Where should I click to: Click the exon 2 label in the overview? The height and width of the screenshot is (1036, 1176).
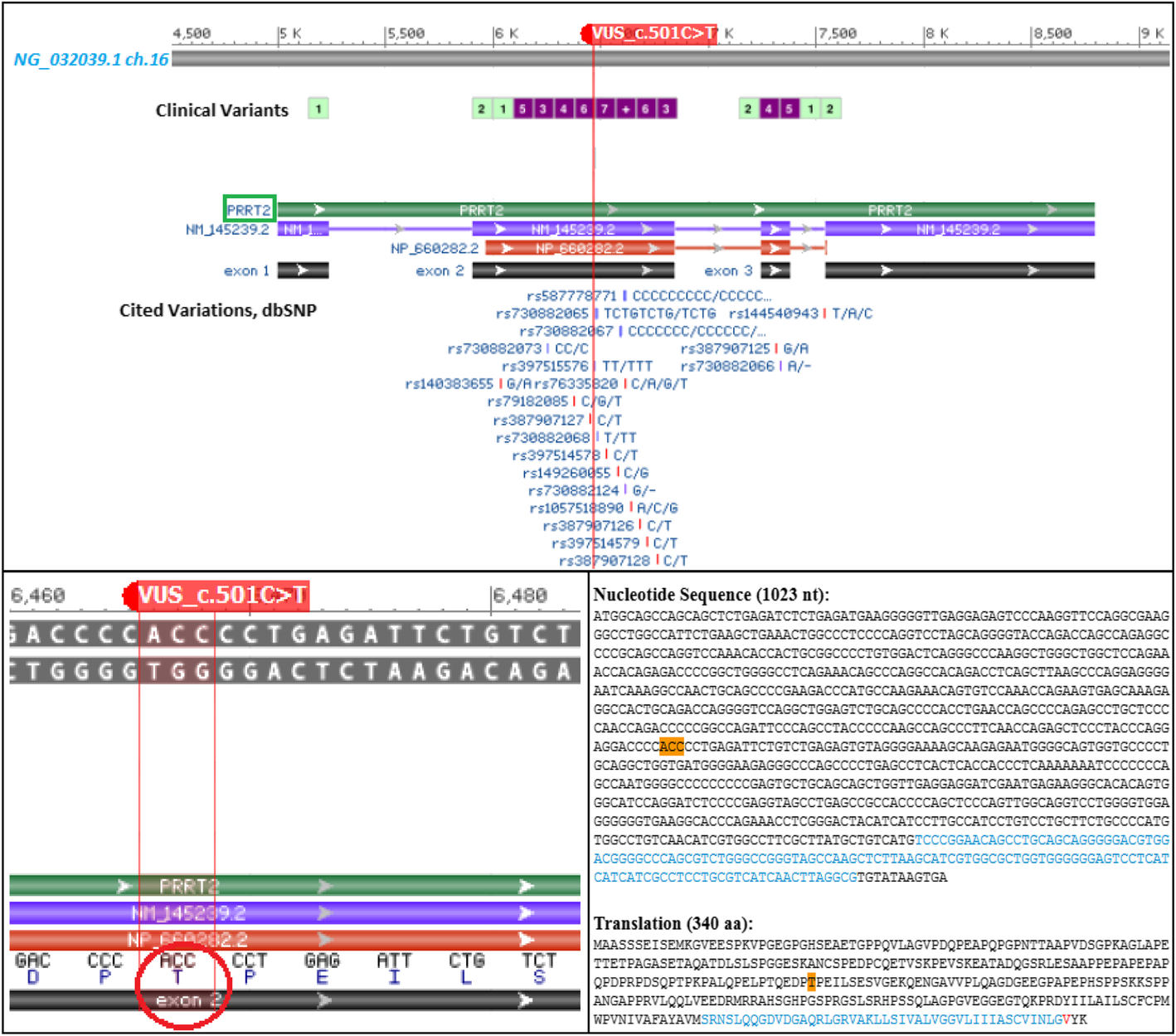(440, 270)
